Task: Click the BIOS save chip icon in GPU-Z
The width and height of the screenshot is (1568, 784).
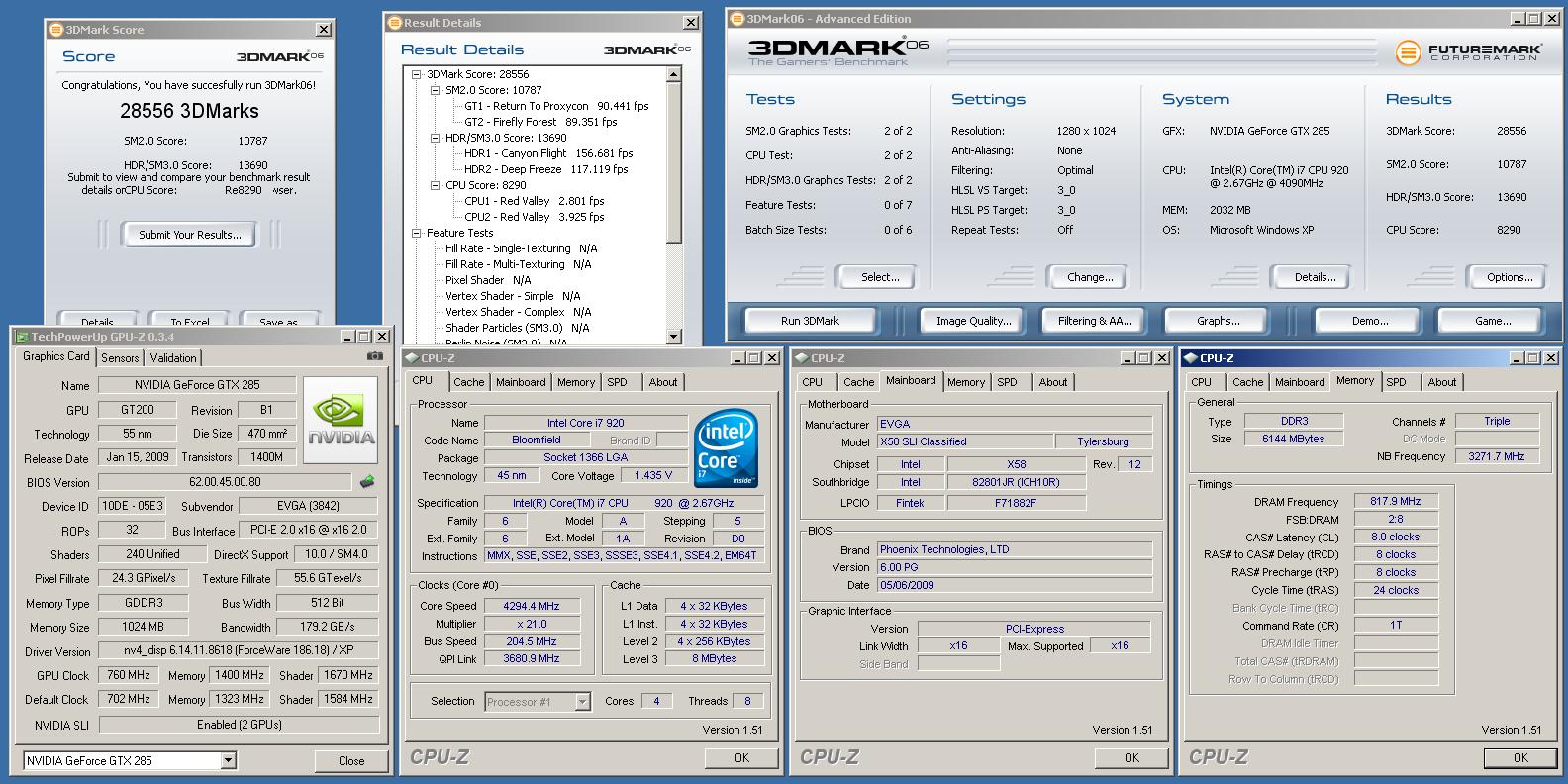Action: pos(367,482)
